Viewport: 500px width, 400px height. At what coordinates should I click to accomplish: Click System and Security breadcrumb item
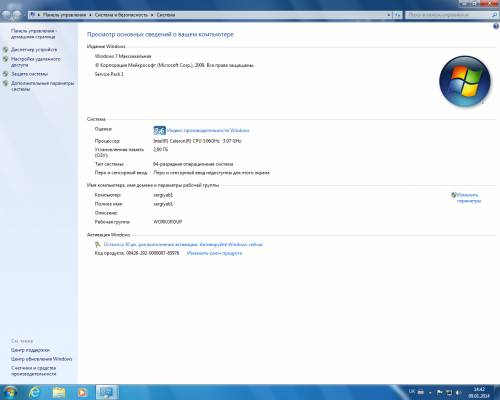tap(121, 15)
